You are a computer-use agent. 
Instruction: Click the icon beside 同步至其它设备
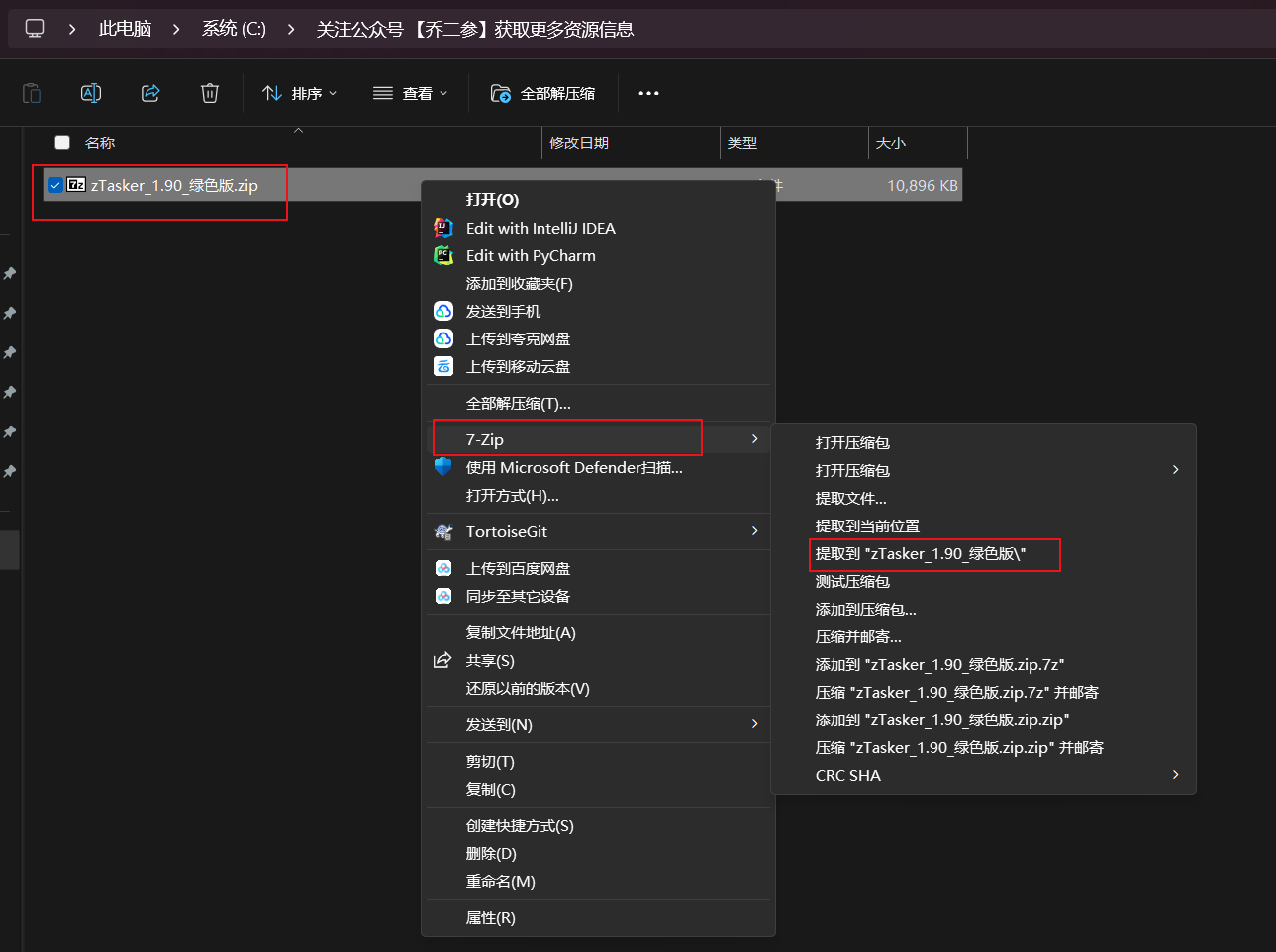(443, 596)
